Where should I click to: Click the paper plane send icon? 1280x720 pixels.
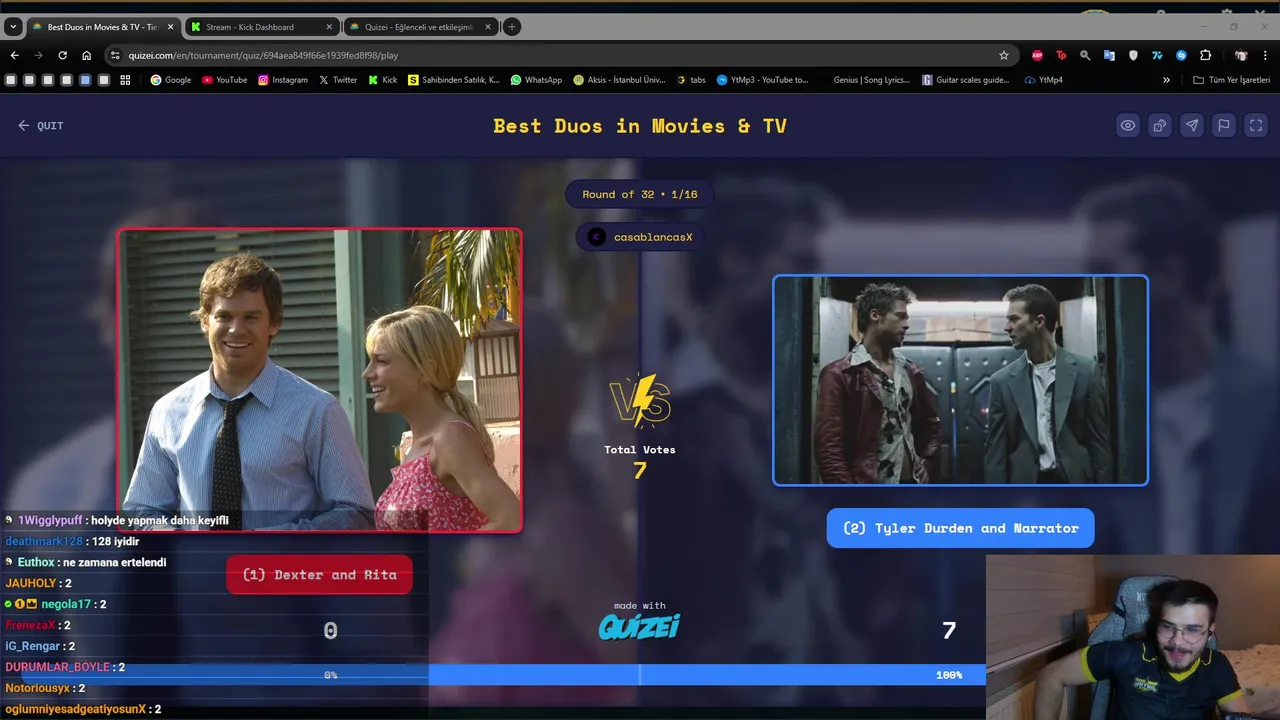pyautogui.click(x=1192, y=126)
